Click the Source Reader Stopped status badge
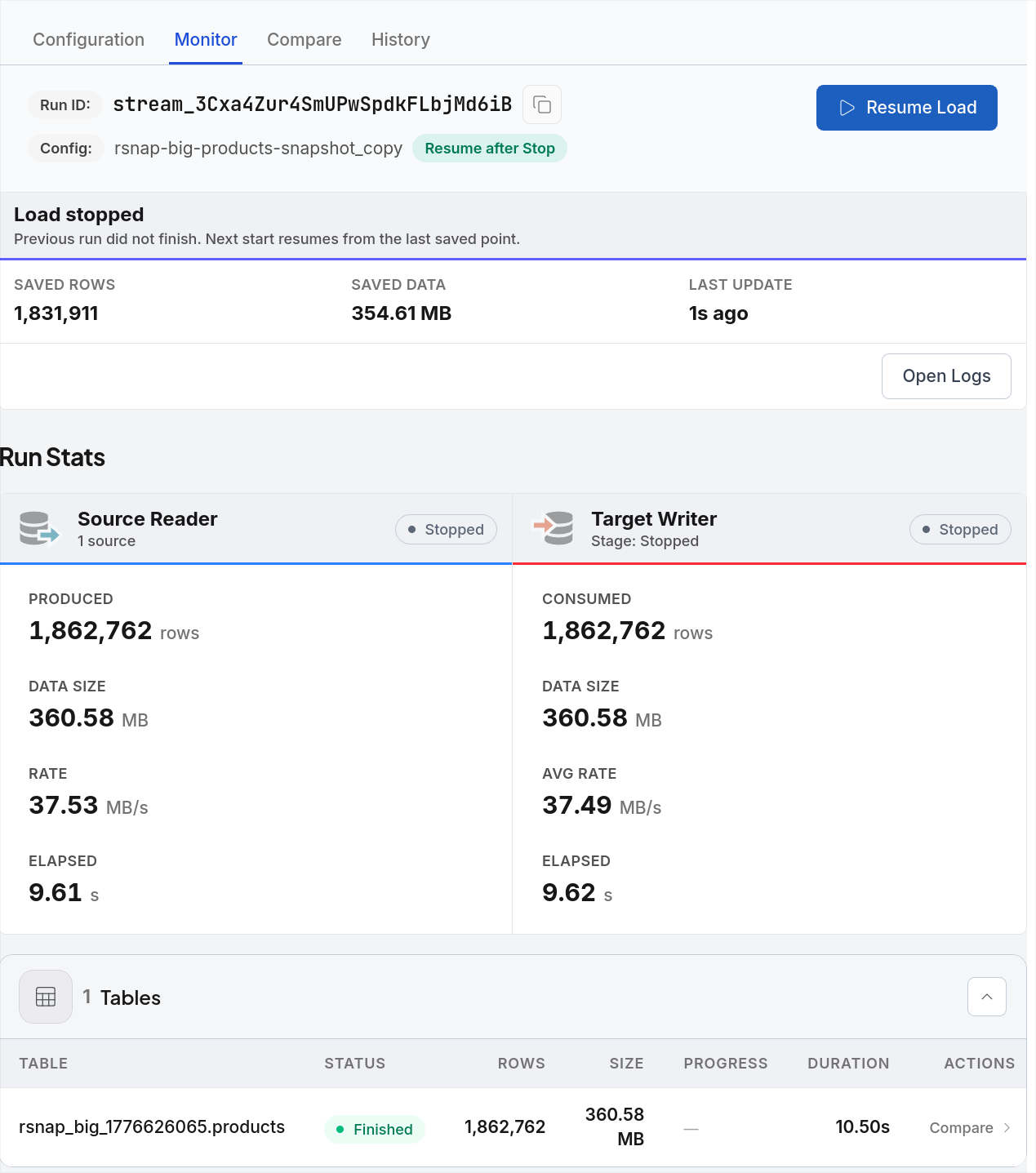This screenshot has width=1036, height=1173. 446,529
